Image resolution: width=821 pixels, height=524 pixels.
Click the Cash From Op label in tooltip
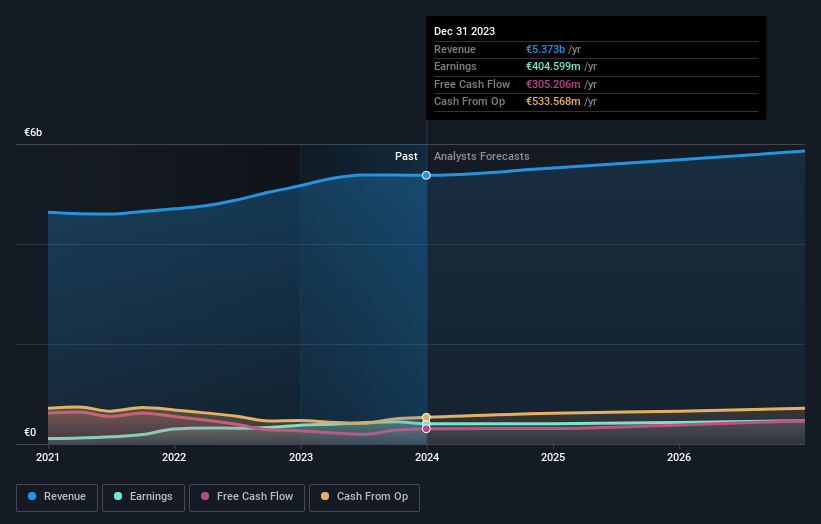point(469,102)
